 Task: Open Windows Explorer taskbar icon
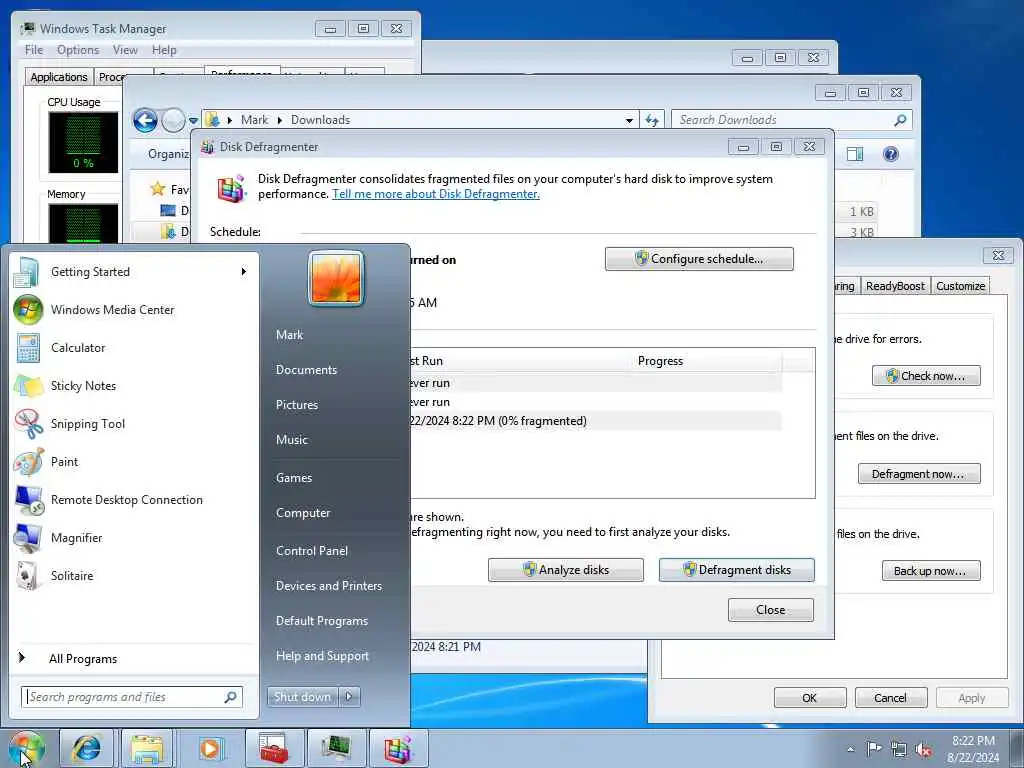tap(148, 748)
